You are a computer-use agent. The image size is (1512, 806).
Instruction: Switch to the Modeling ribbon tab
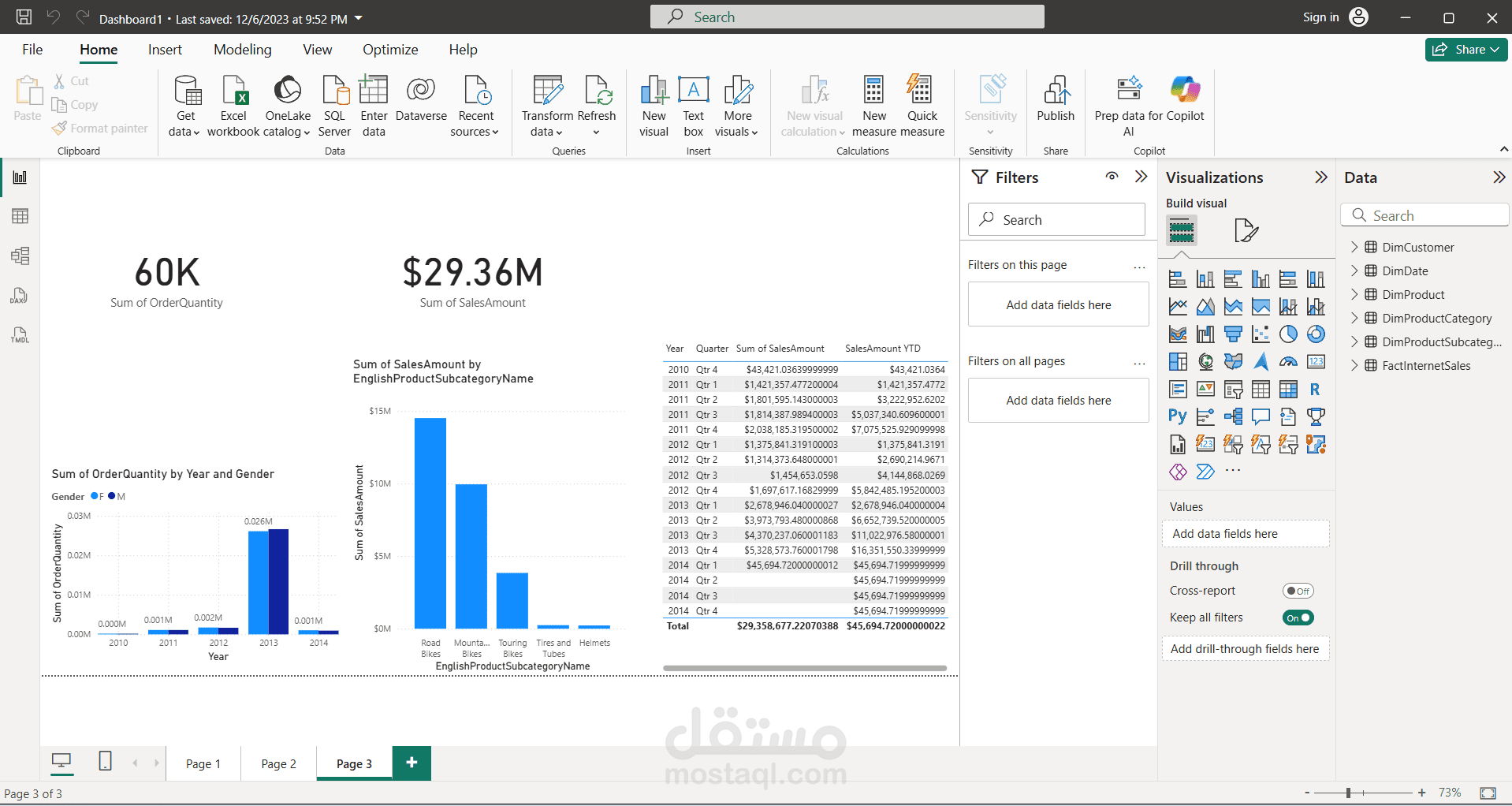coord(242,49)
